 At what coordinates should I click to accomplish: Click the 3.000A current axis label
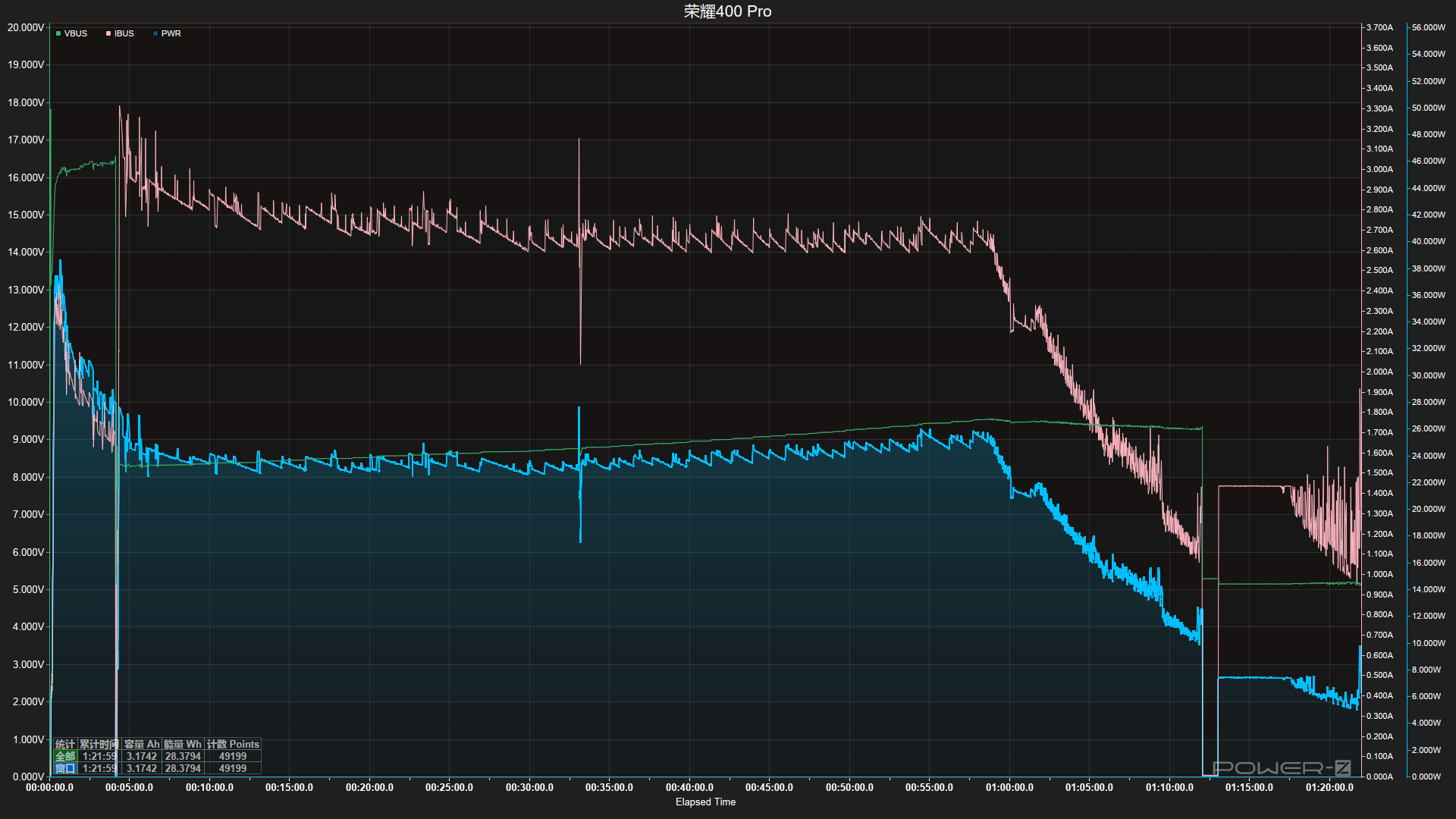(x=1379, y=169)
